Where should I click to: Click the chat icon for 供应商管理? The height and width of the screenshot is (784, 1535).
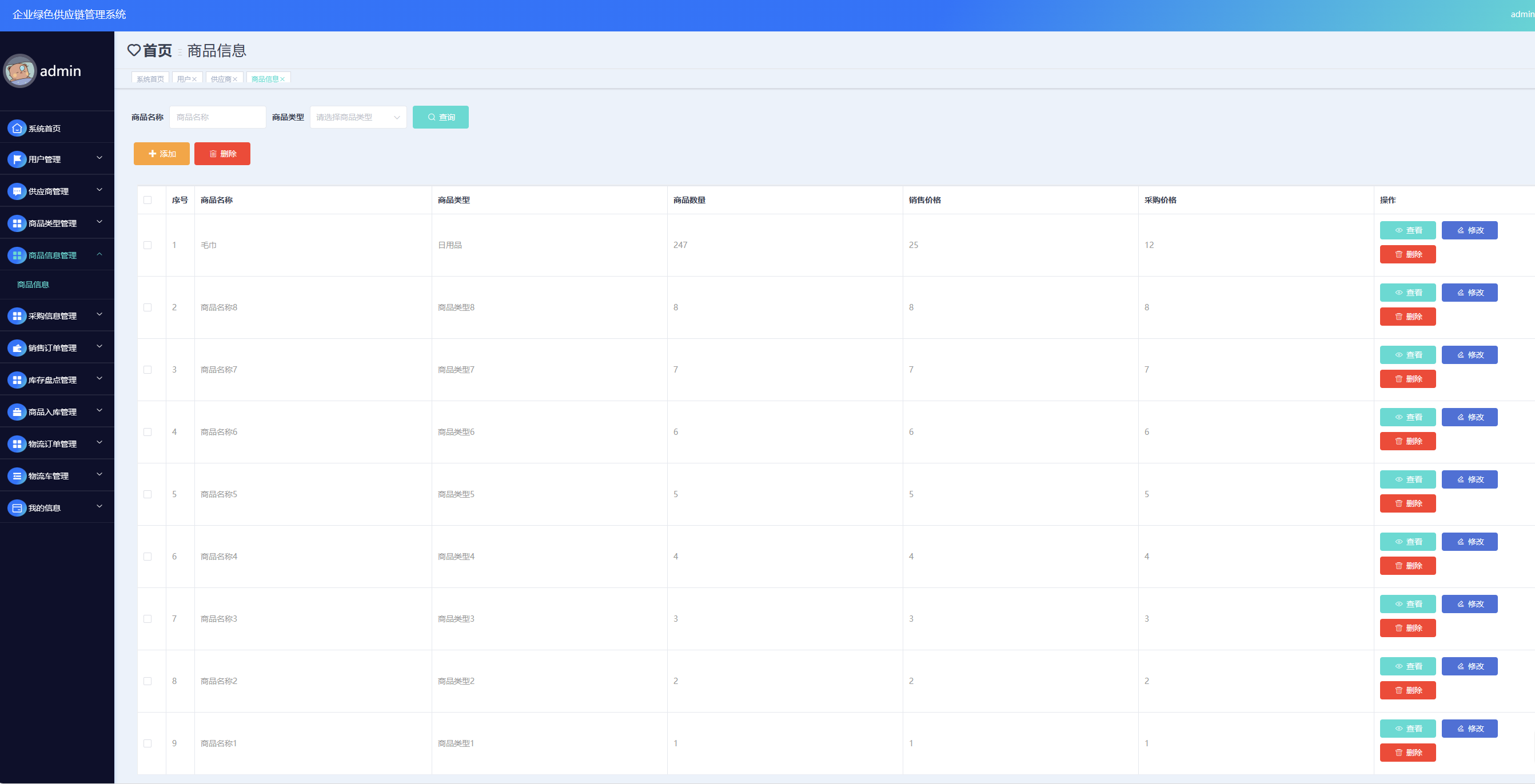pos(17,191)
